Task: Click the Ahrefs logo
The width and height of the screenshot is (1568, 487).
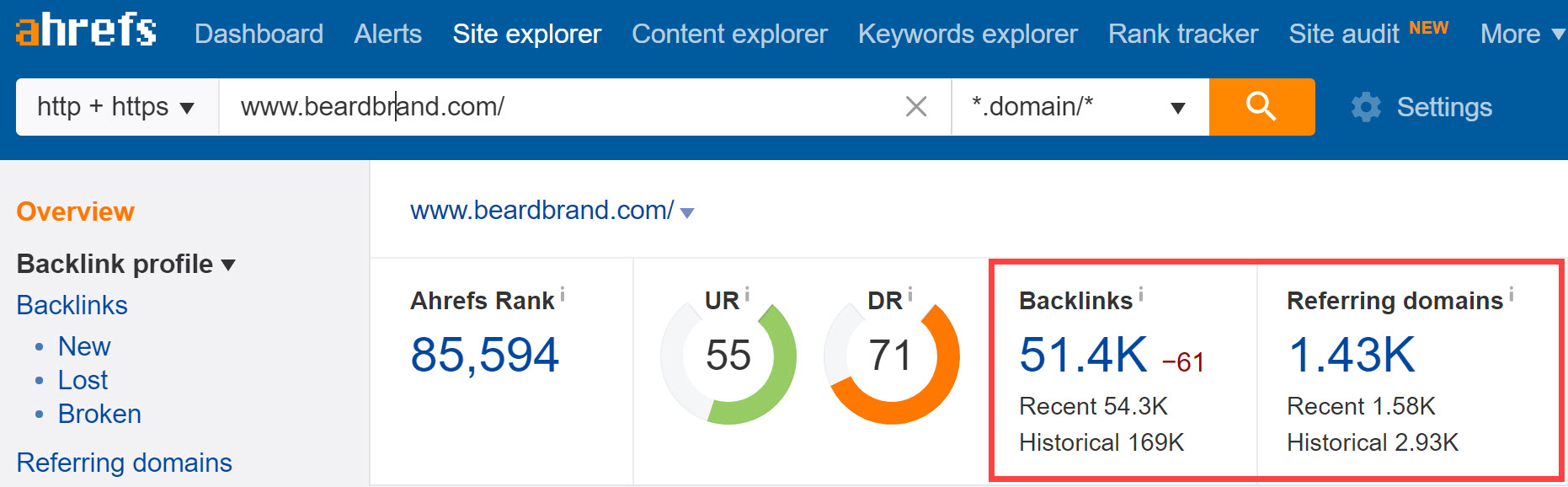Action: point(86,30)
